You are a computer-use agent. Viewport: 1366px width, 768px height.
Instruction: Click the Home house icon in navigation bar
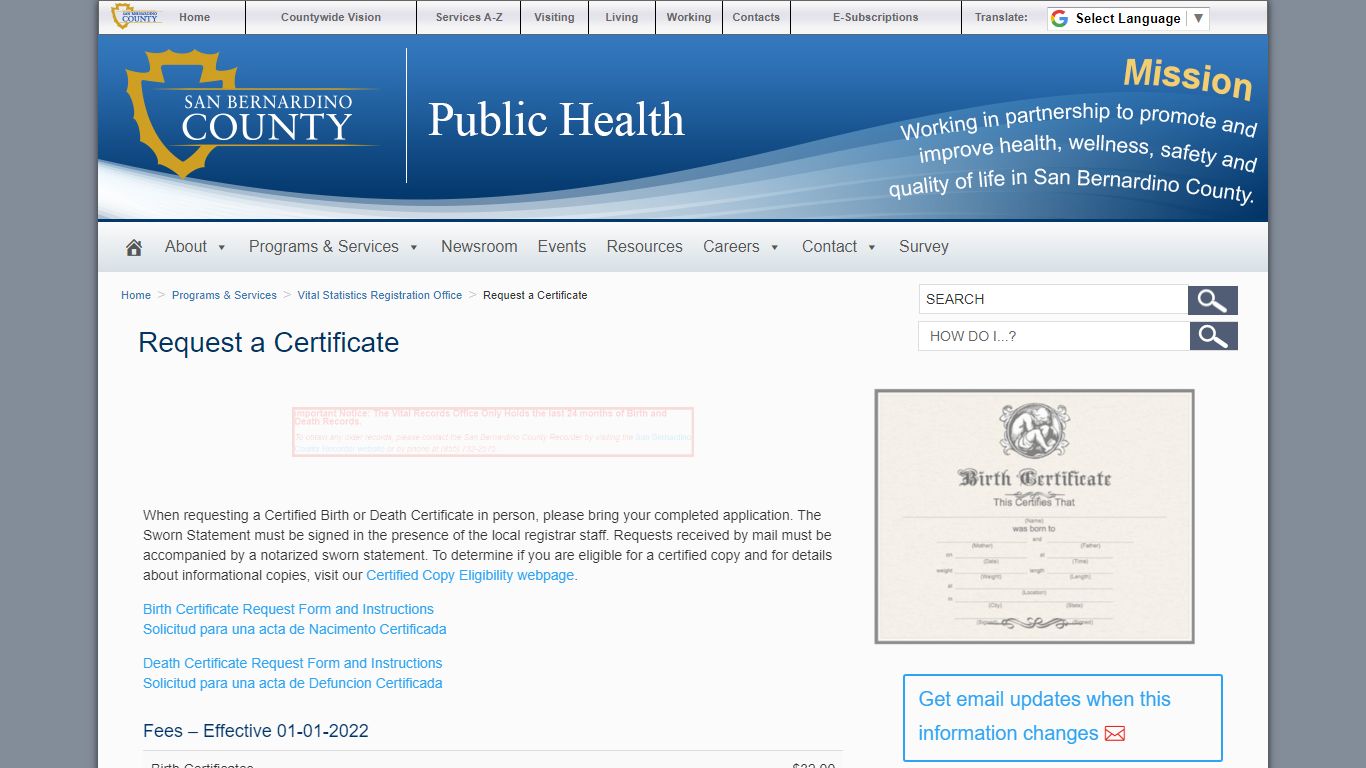tap(134, 247)
